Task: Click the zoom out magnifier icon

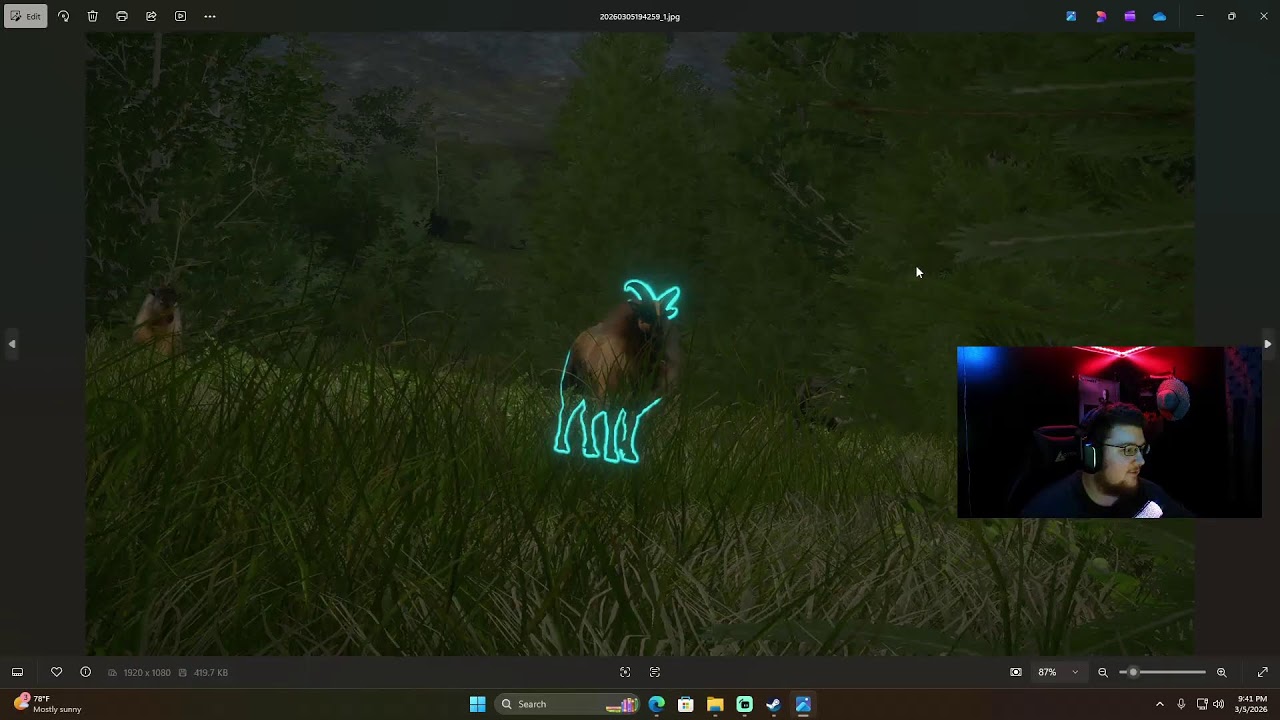Action: tap(1103, 672)
